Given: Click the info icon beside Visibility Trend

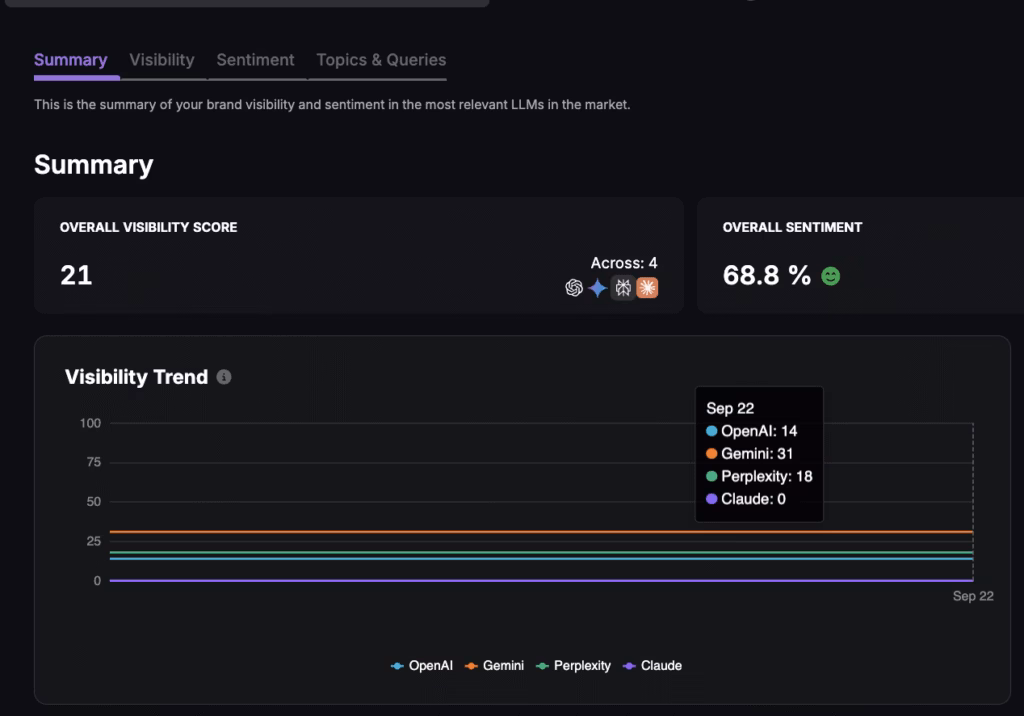Looking at the screenshot, I should point(224,377).
